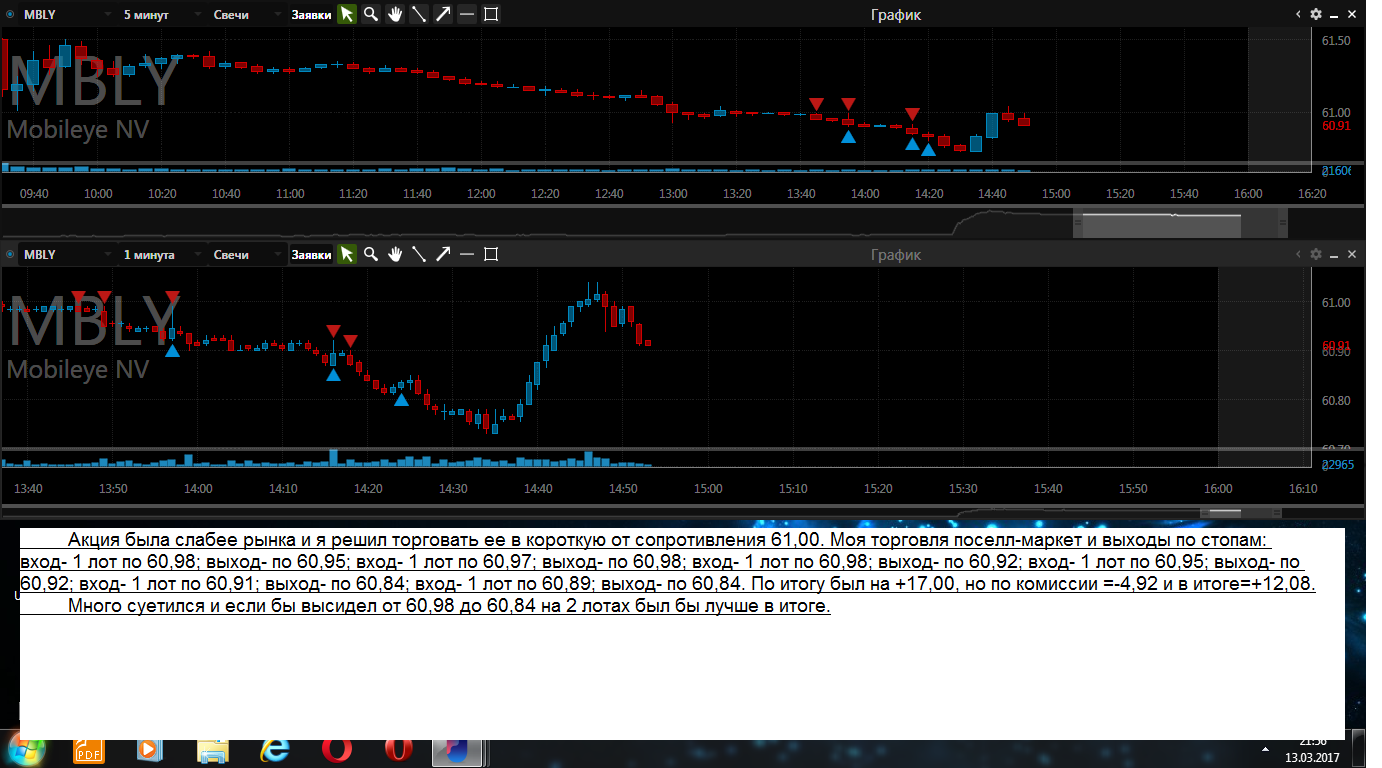Click the bottom chart's График title

[896, 254]
